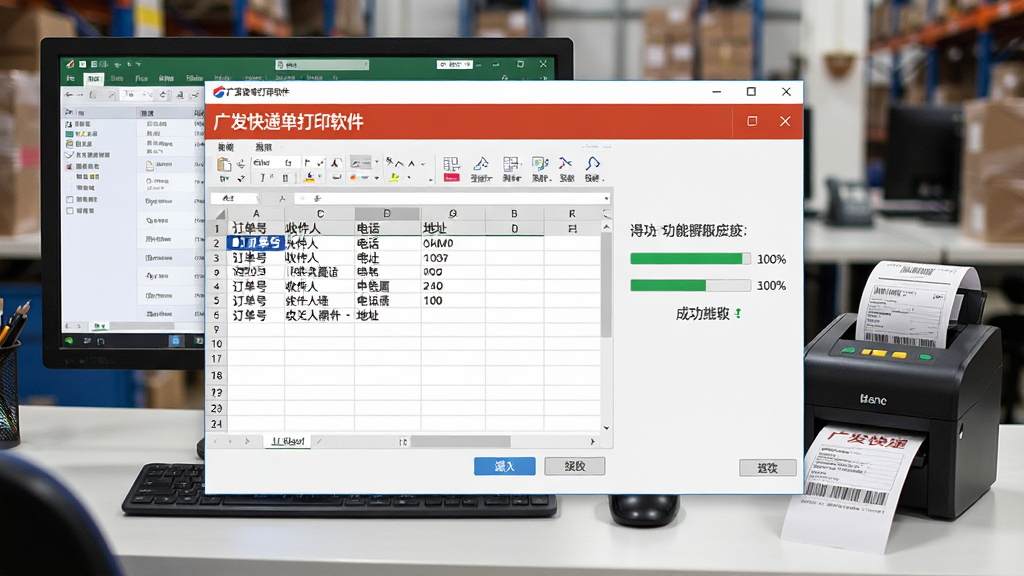The width and height of the screenshot is (1024, 576).
Task: Open the Name Box beside the formula bar
Action: pyautogui.click(x=234, y=198)
